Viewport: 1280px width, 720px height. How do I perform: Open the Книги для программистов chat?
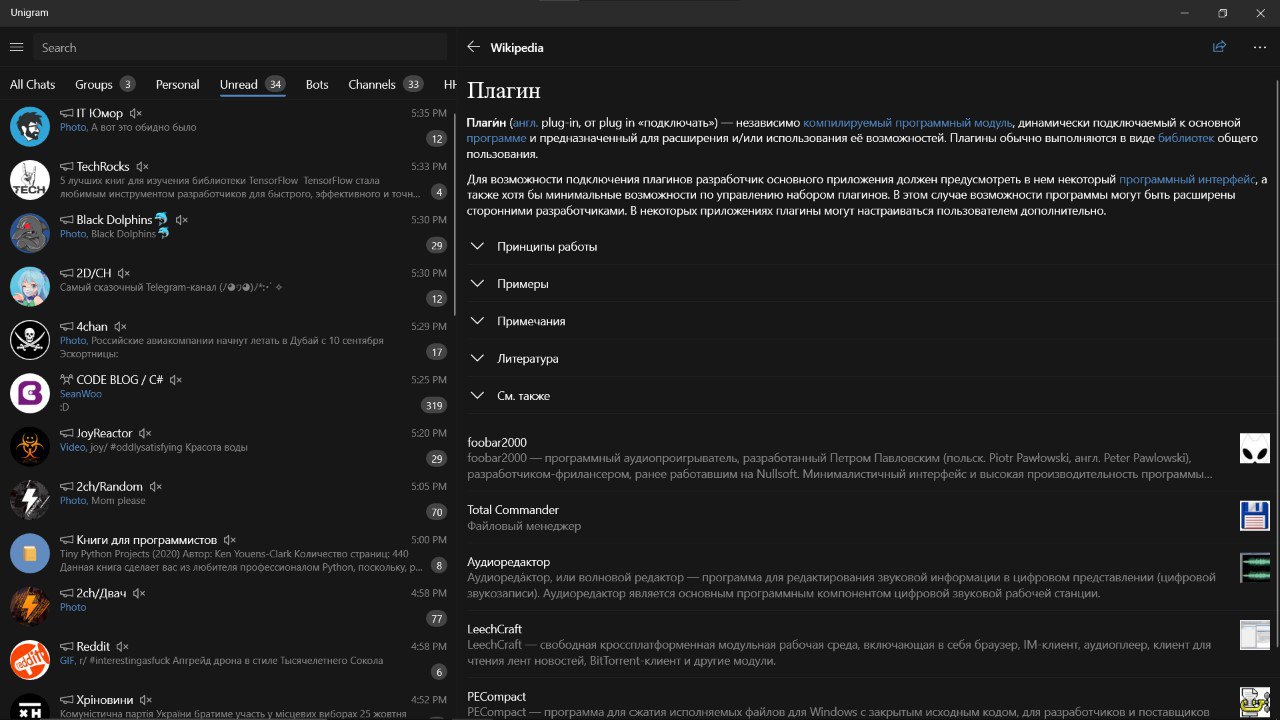tap(228, 553)
